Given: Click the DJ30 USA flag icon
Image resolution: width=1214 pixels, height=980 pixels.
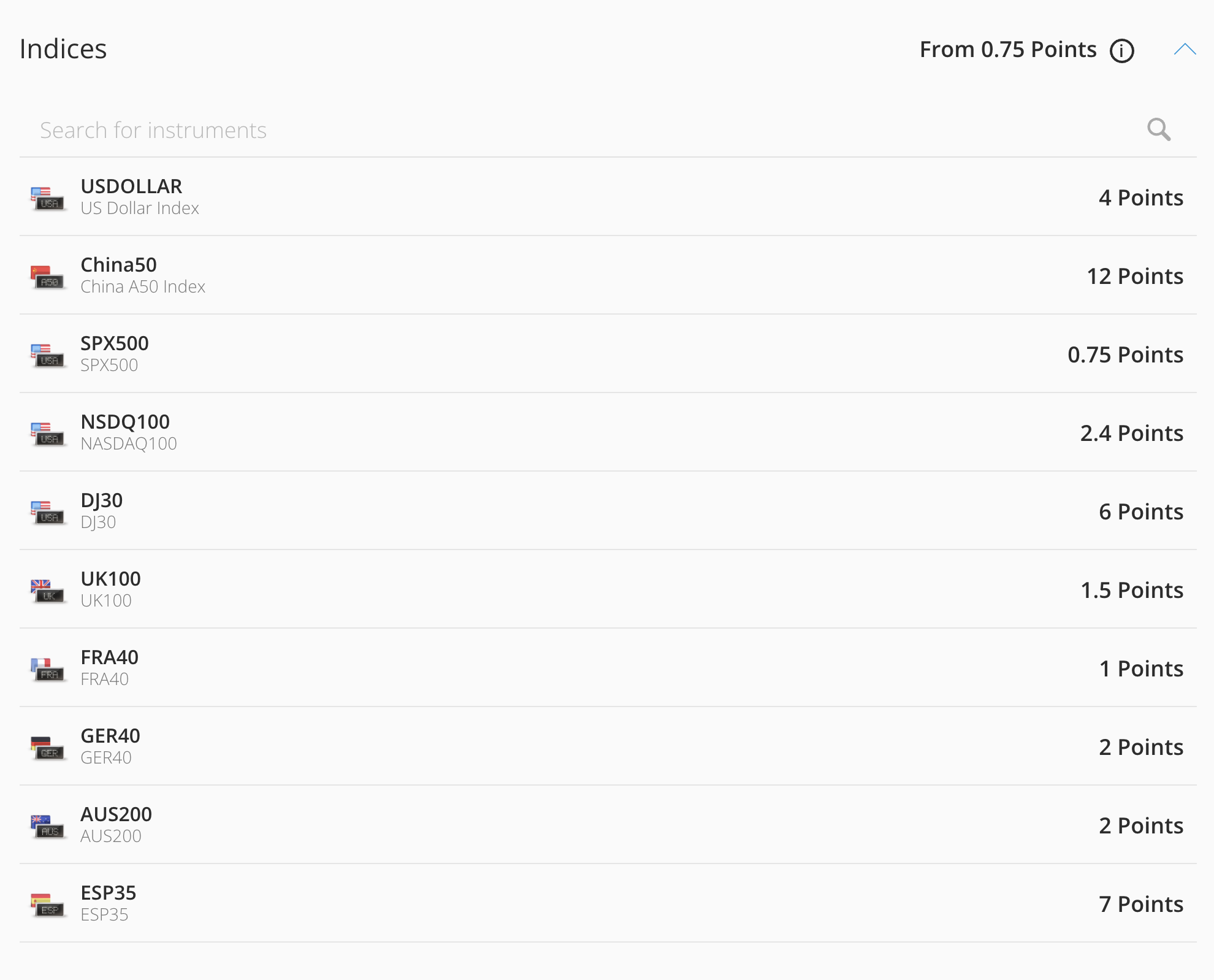Looking at the screenshot, I should point(48,512).
